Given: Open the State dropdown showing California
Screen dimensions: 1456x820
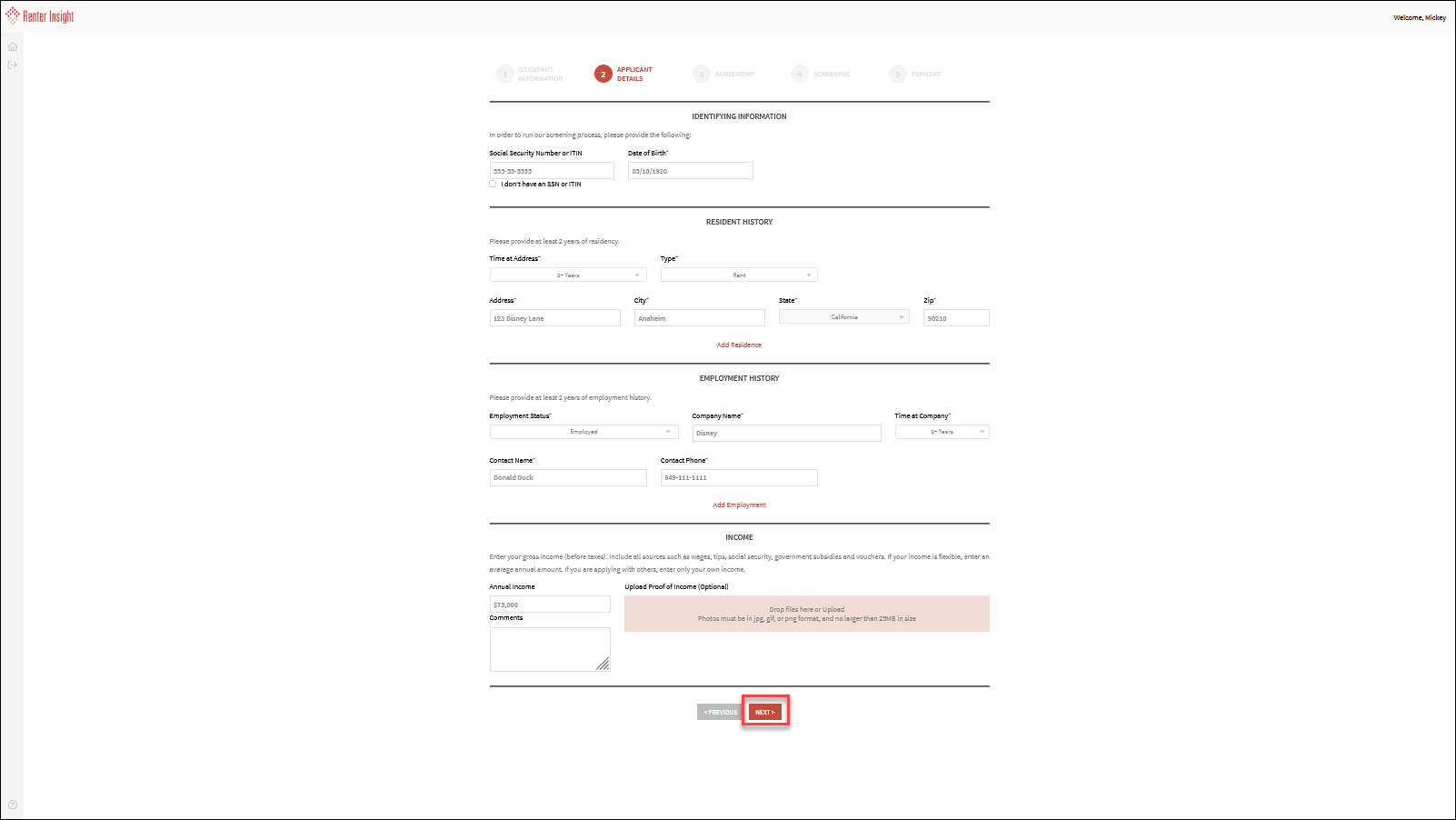Looking at the screenshot, I should 844,317.
